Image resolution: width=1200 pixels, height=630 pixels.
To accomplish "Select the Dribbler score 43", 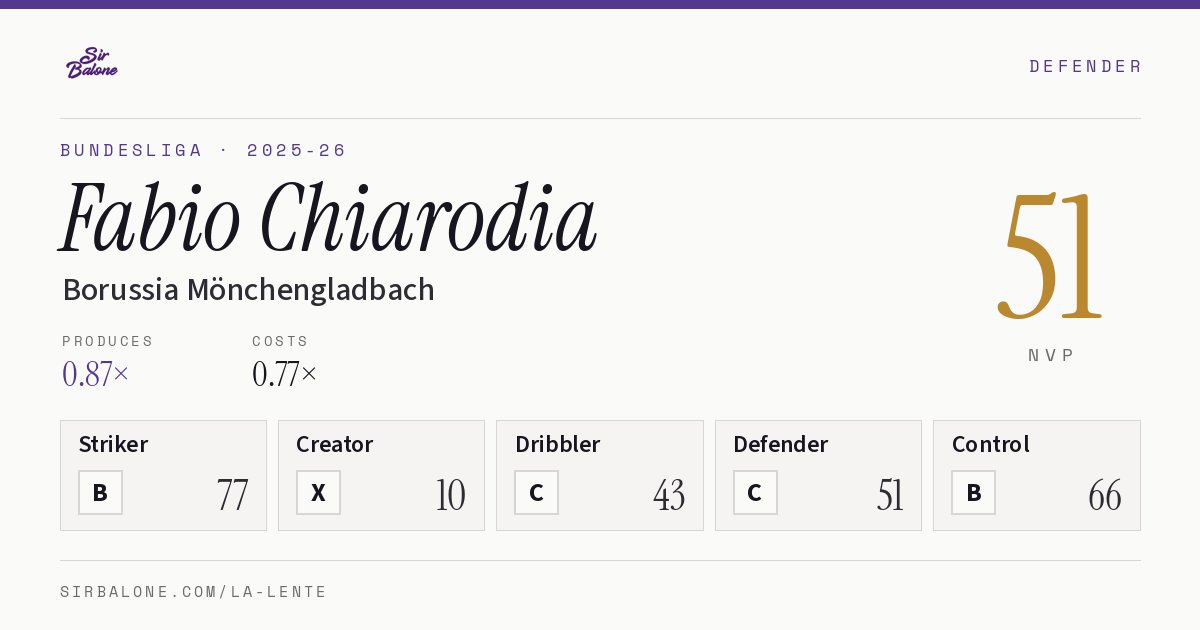I will pyautogui.click(x=669, y=495).
